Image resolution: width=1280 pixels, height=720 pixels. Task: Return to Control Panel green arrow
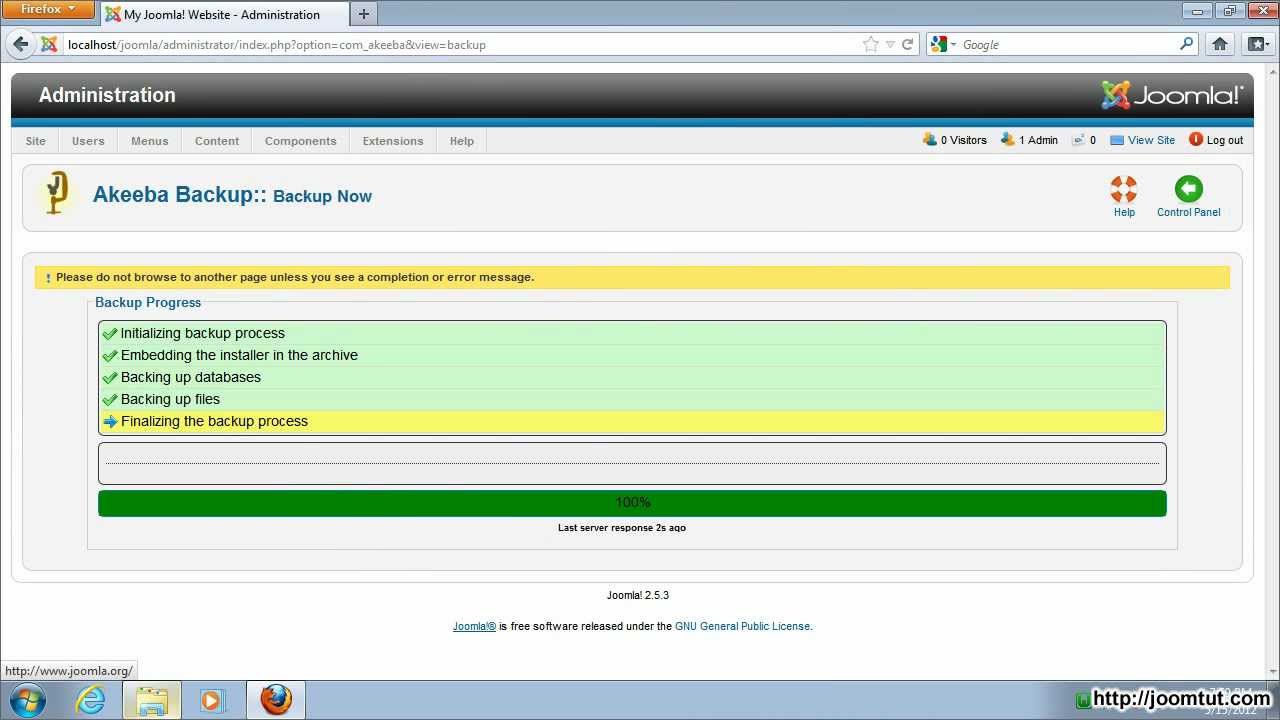pyautogui.click(x=1188, y=189)
